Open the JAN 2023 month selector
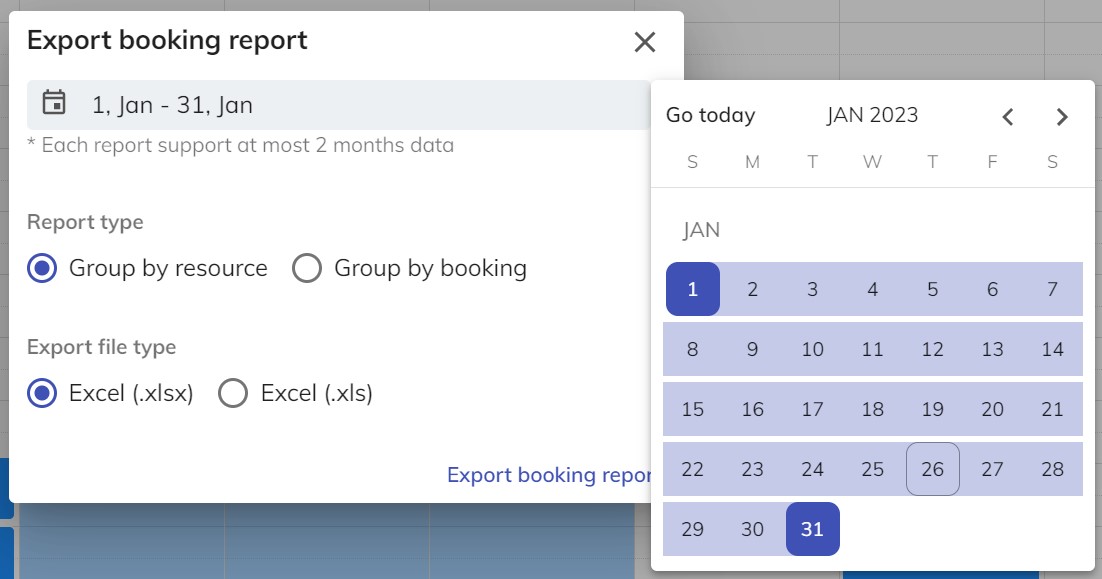The image size is (1102, 579). (x=872, y=116)
